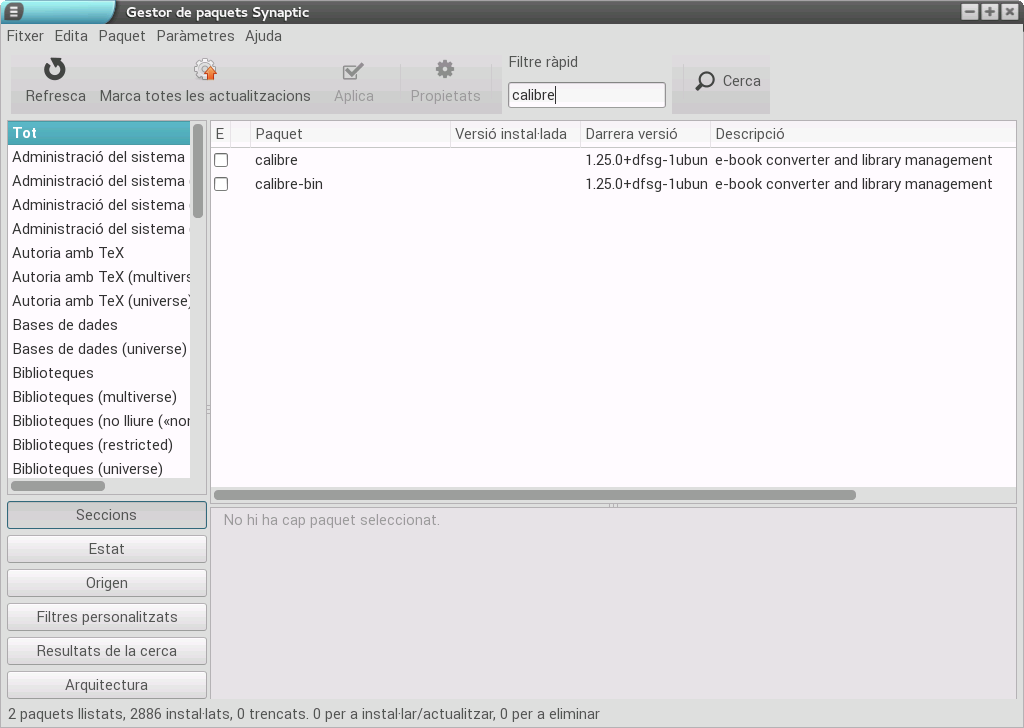The height and width of the screenshot is (728, 1024).
Task: Toggle the calibre-bin package checkbox
Action: (x=221, y=184)
